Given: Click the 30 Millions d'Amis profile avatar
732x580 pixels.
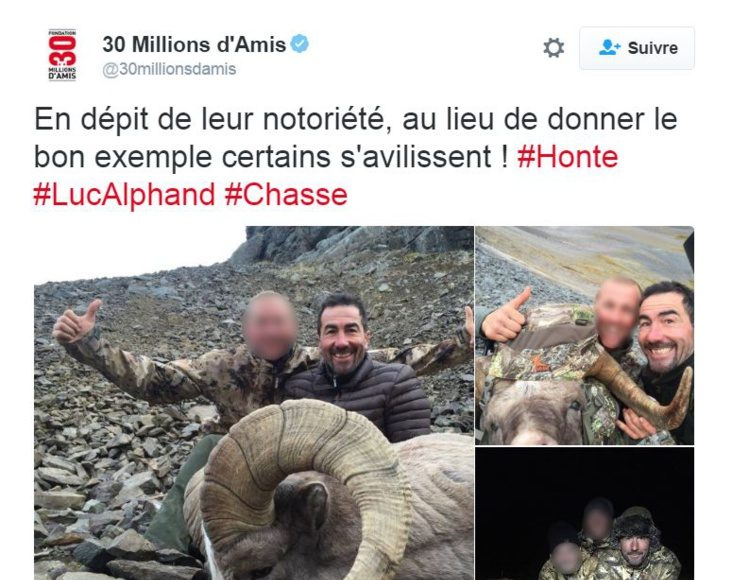Looking at the screenshot, I should [x=62, y=55].
